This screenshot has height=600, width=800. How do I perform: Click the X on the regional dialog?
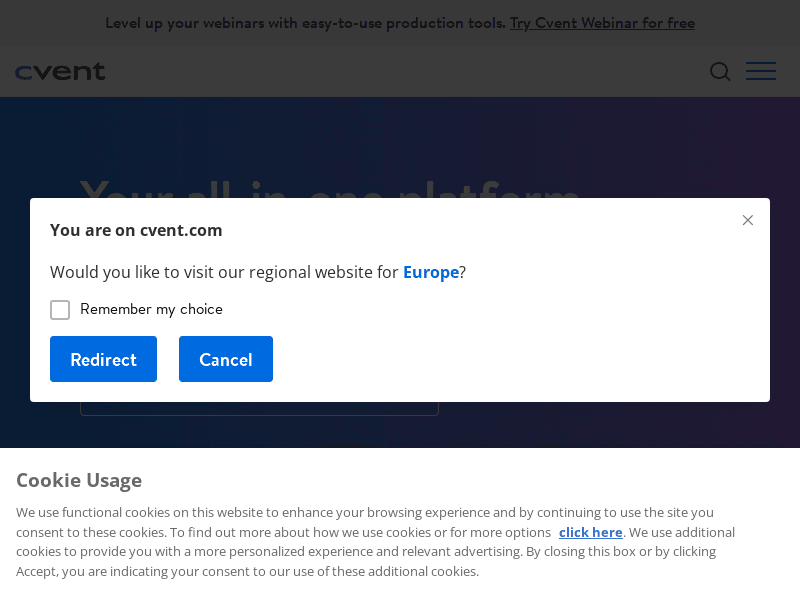pyautogui.click(x=747, y=220)
